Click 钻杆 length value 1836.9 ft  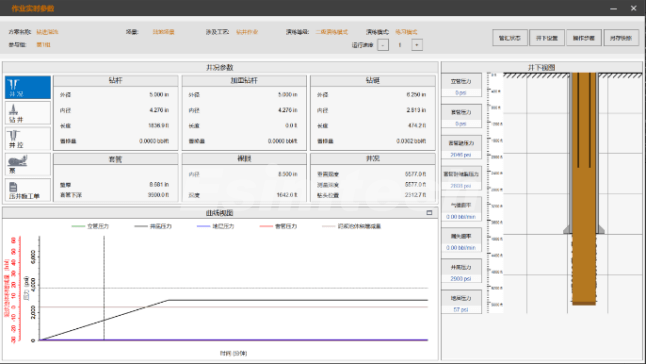(159, 126)
